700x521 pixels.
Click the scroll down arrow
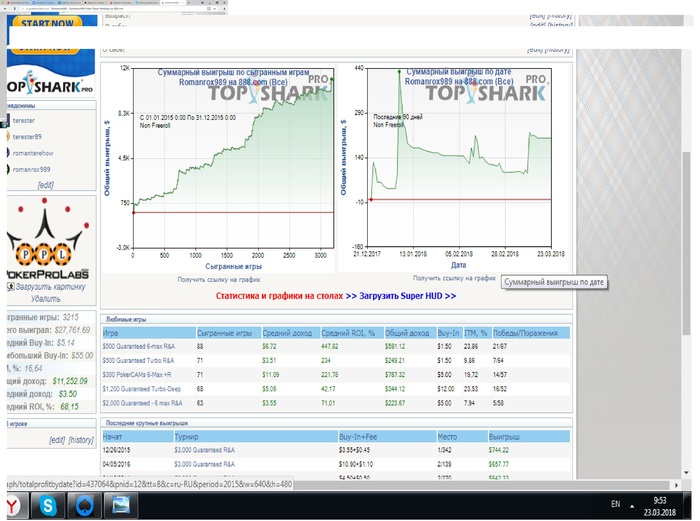[686, 473]
